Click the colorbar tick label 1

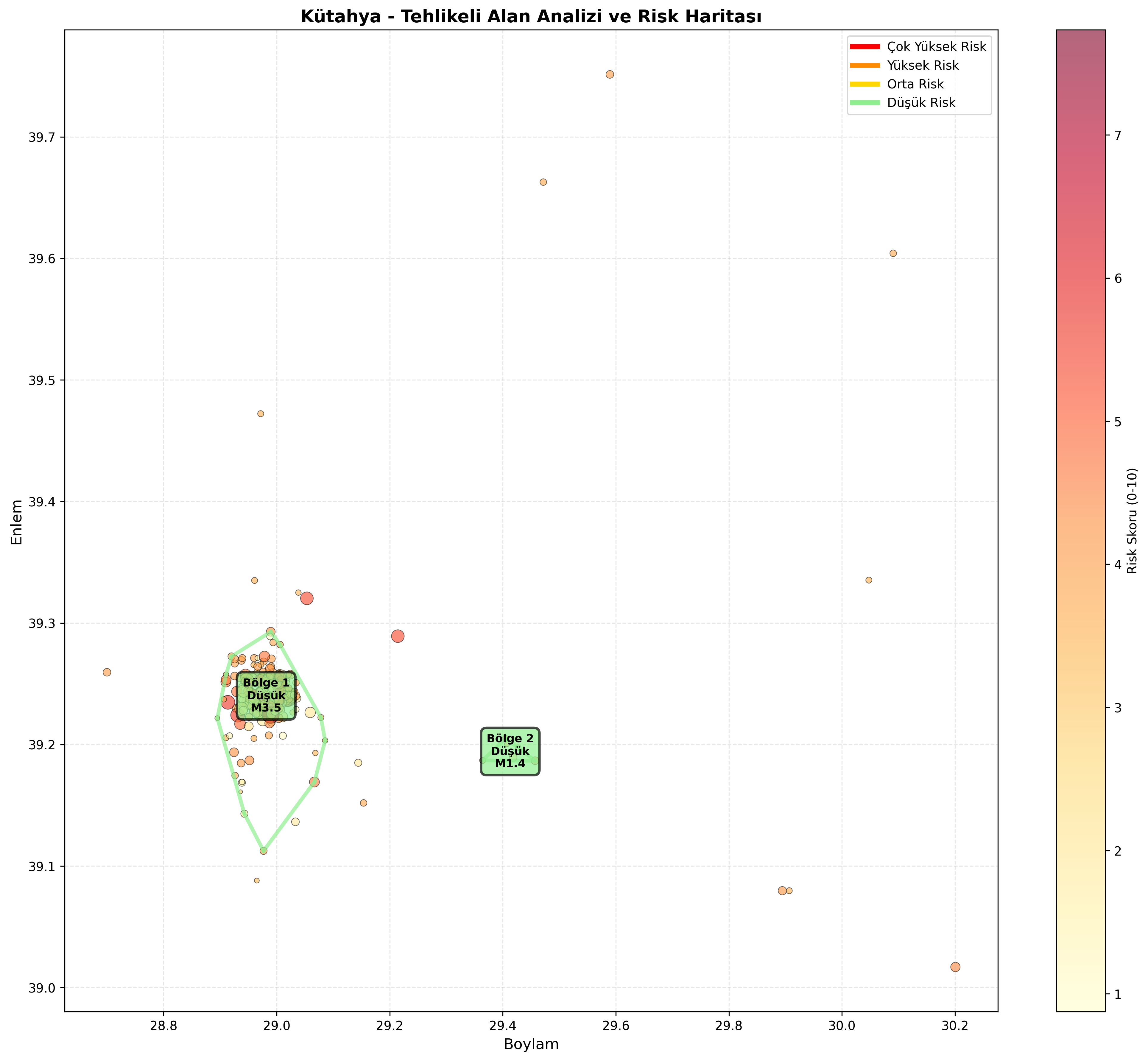(x=1118, y=994)
